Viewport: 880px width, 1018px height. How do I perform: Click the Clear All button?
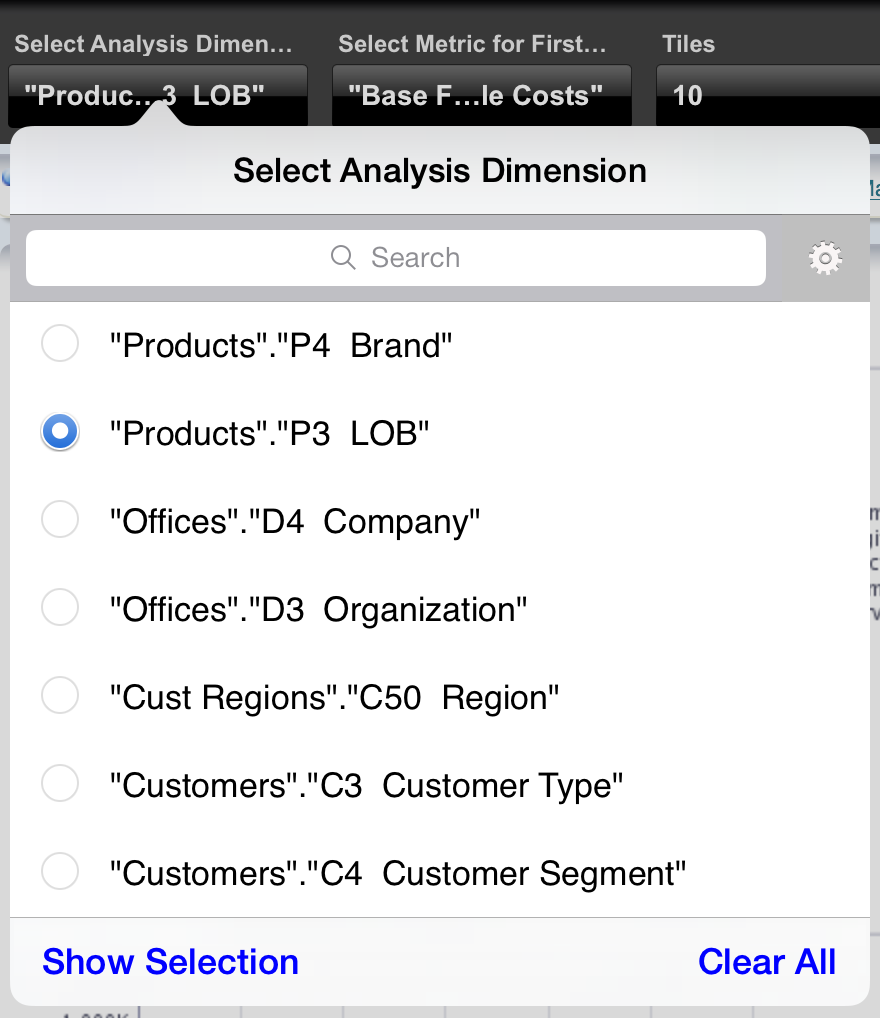pos(767,962)
